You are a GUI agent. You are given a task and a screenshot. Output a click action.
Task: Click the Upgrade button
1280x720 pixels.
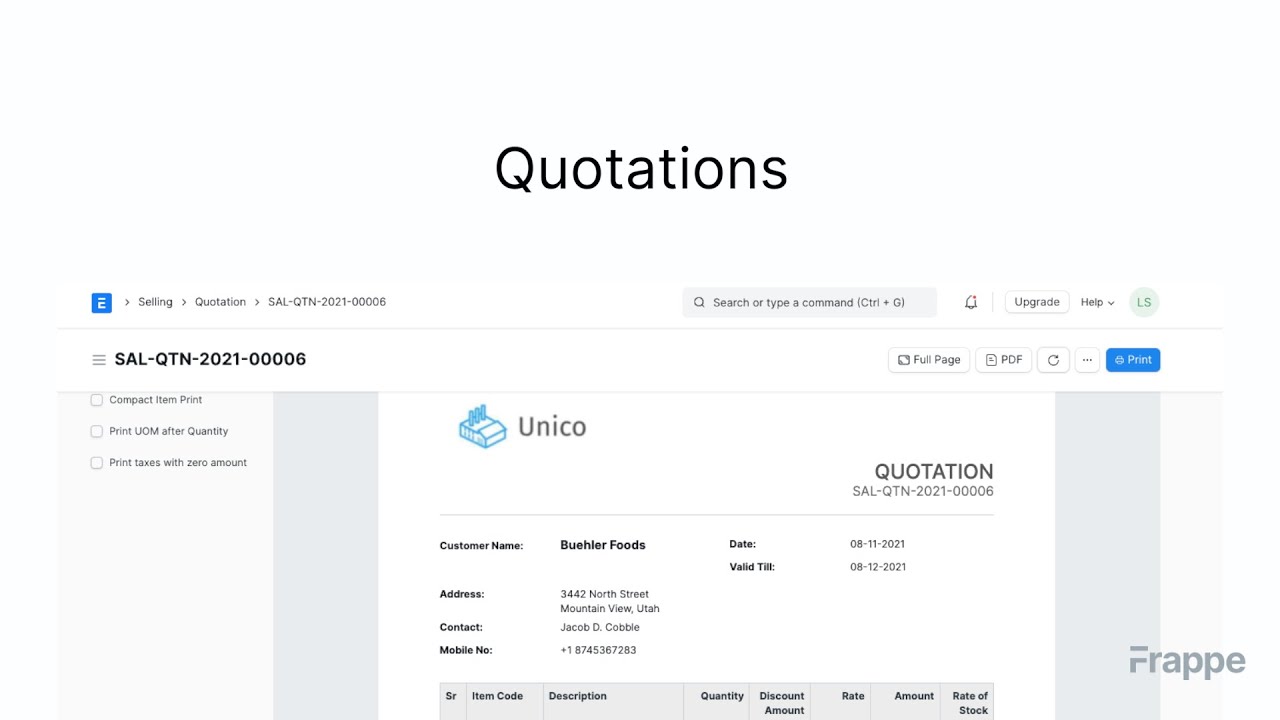click(x=1037, y=302)
